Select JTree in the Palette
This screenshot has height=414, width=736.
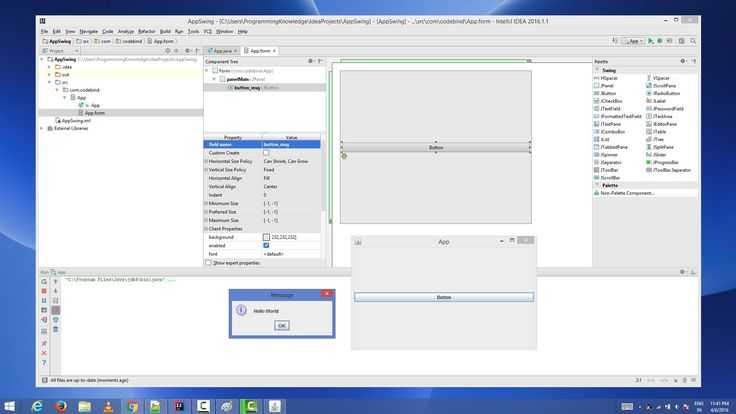[658, 139]
